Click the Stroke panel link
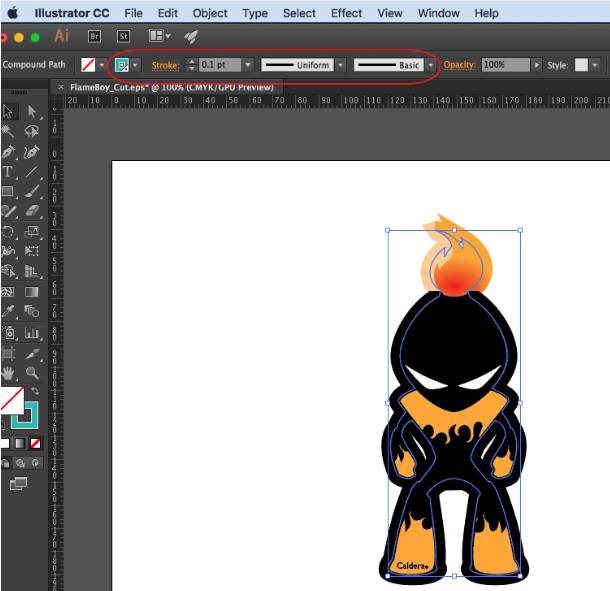 click(x=165, y=65)
